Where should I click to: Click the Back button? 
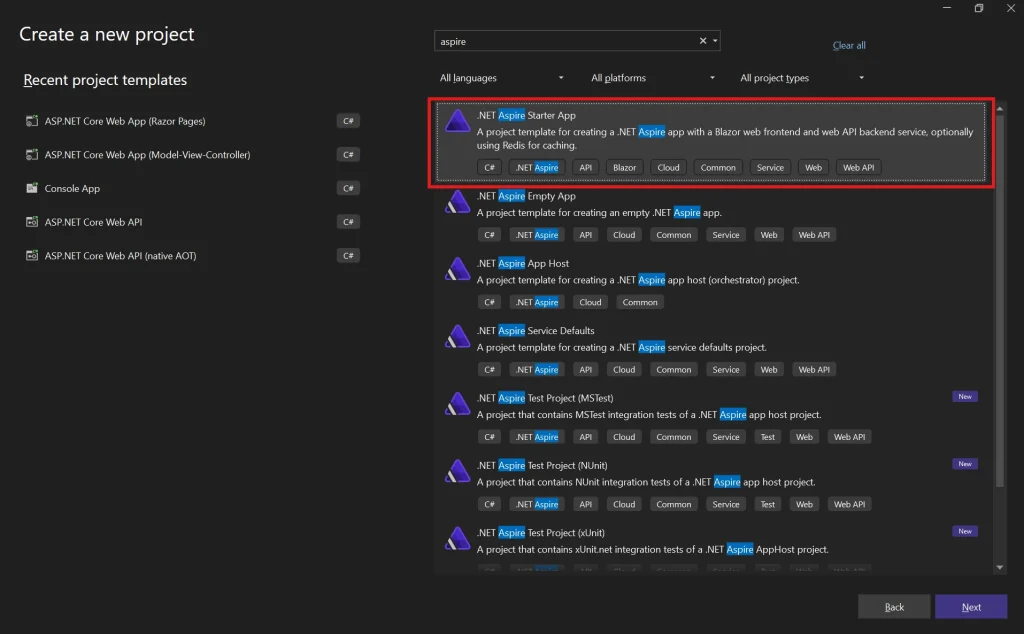pos(894,607)
